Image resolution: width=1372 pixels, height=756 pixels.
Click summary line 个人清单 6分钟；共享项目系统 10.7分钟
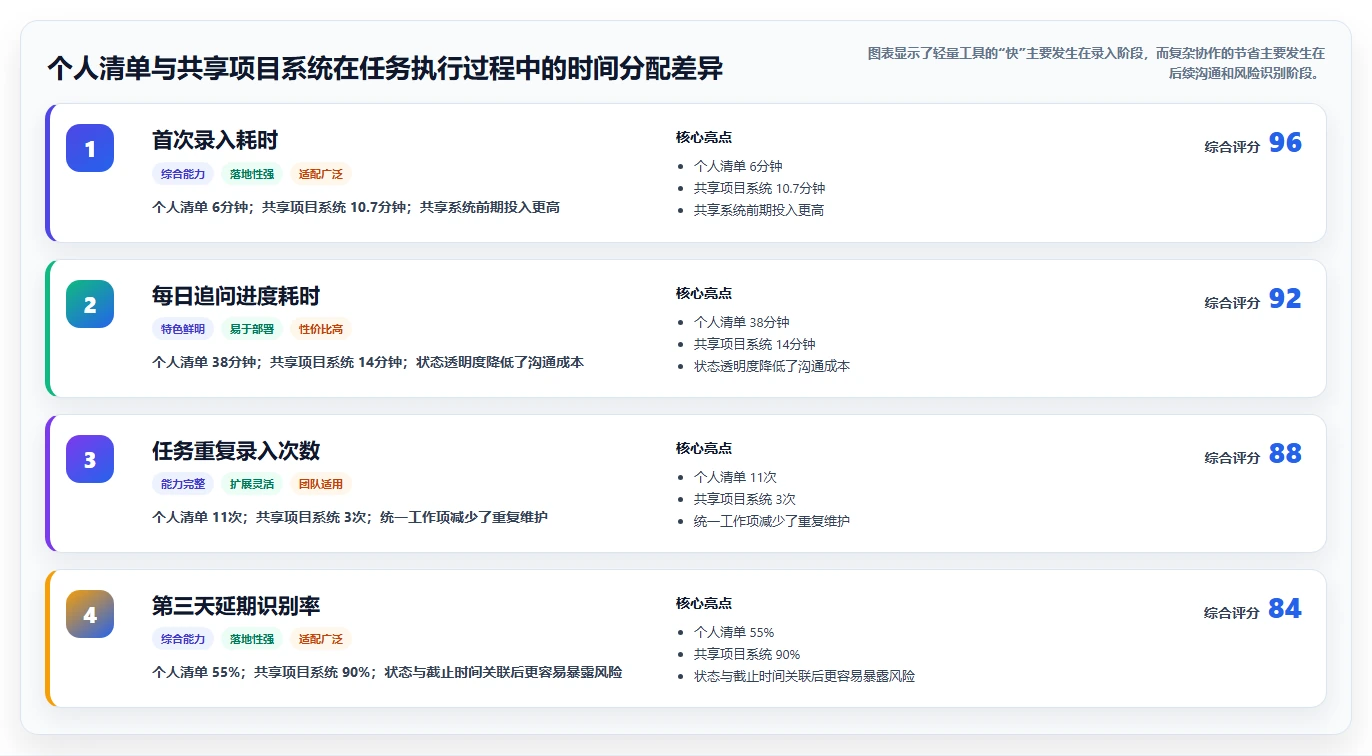356,208
